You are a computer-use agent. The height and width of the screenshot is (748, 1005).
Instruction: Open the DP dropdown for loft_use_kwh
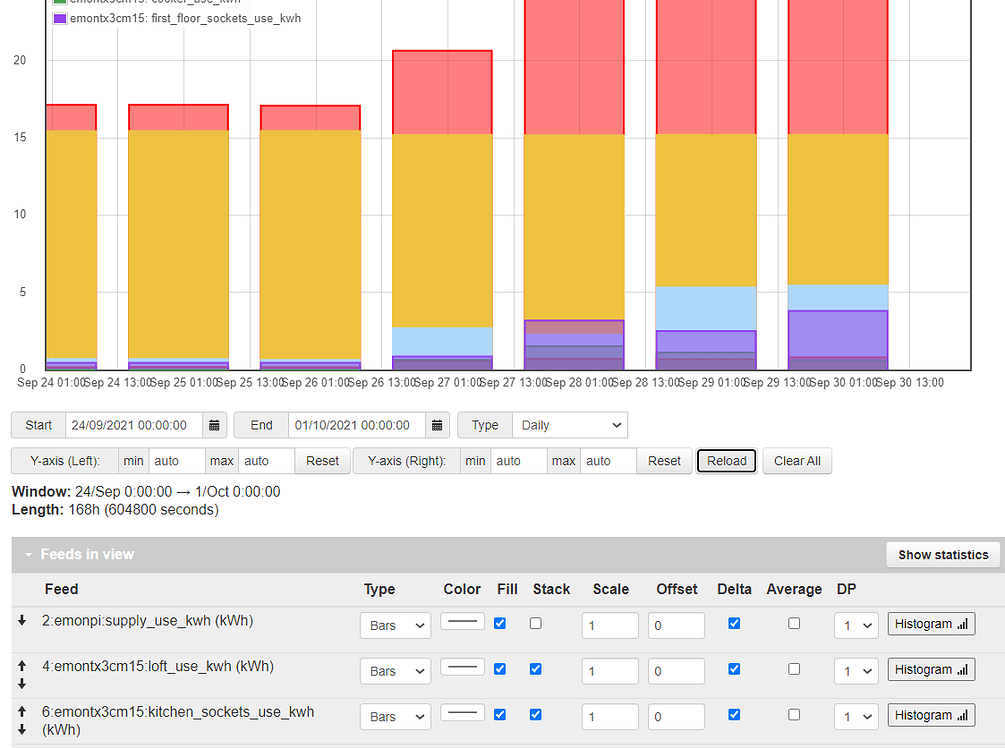point(856,669)
